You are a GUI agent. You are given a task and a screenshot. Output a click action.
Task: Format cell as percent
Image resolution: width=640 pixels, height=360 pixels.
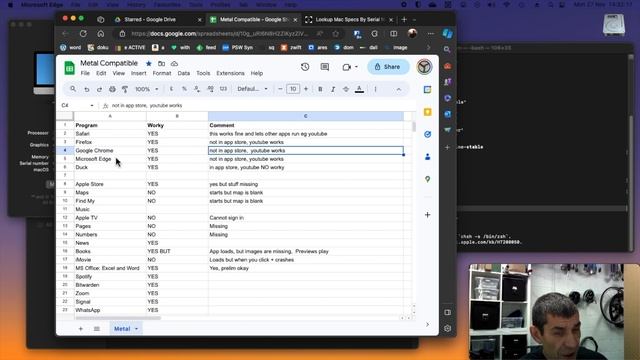click(x=184, y=89)
